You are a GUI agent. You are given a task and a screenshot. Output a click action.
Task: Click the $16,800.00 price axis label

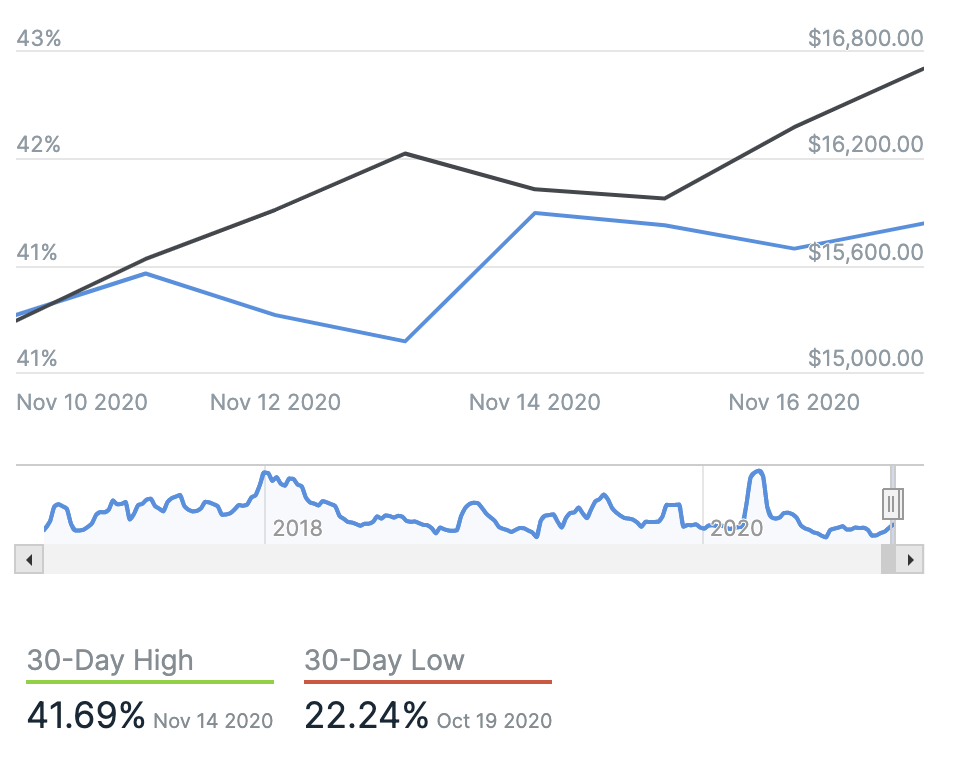865,39
